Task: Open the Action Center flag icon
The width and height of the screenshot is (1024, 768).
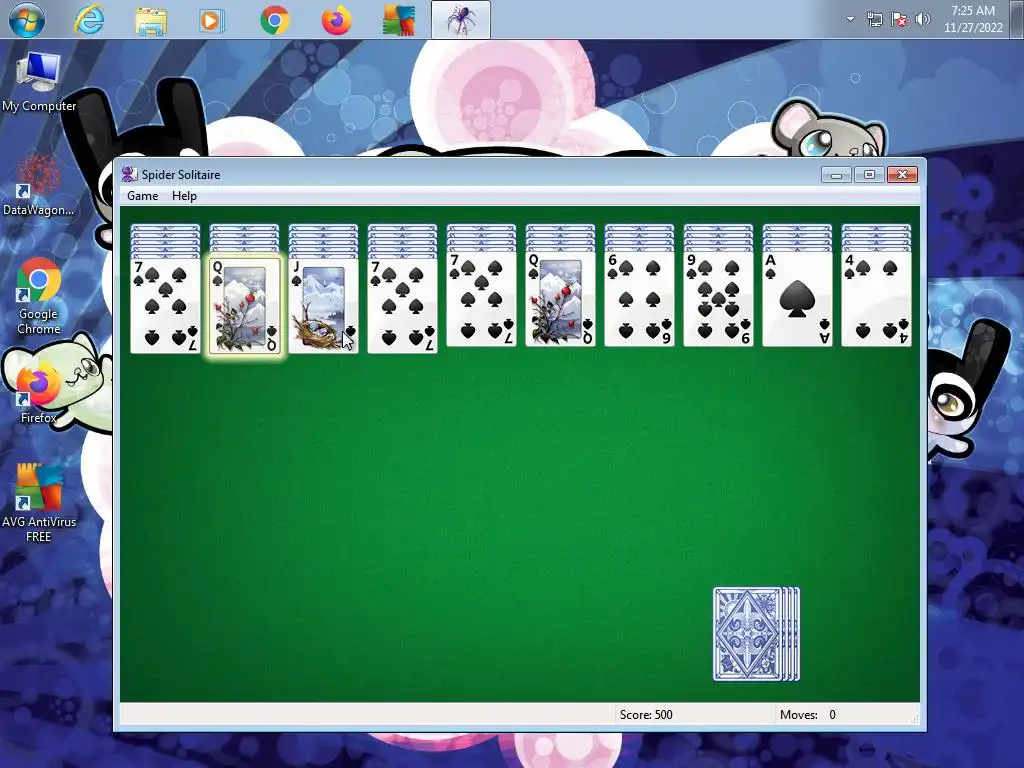Action: tap(899, 19)
